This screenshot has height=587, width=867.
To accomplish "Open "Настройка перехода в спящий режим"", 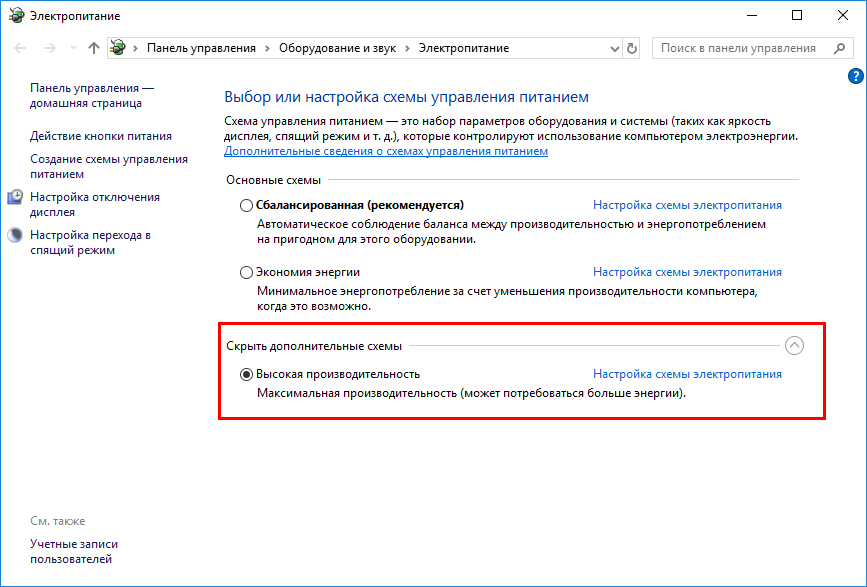I will point(90,243).
